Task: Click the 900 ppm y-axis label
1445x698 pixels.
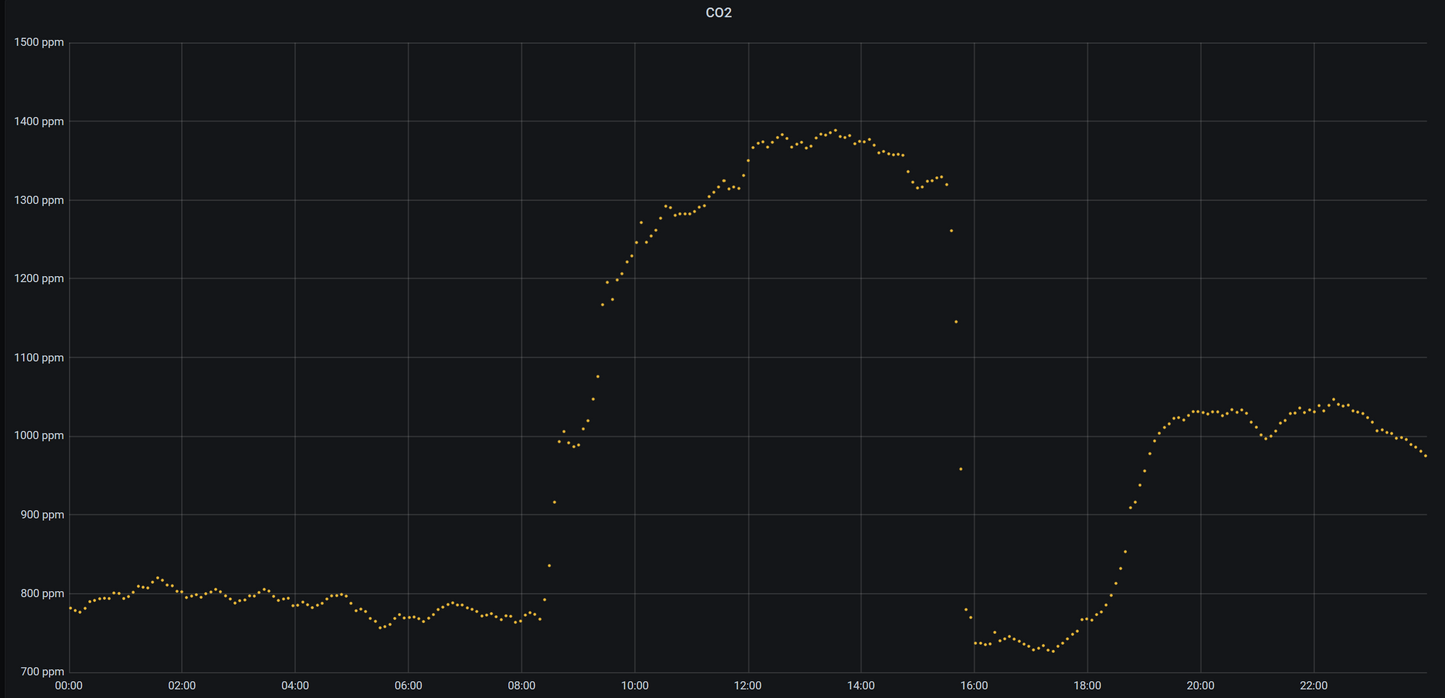Action: (x=41, y=515)
